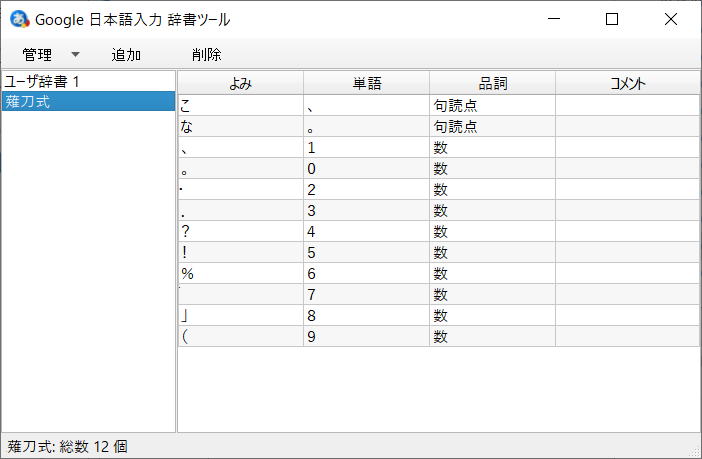Maximize the 辞書ツール window
702x459 pixels.
coord(612,19)
